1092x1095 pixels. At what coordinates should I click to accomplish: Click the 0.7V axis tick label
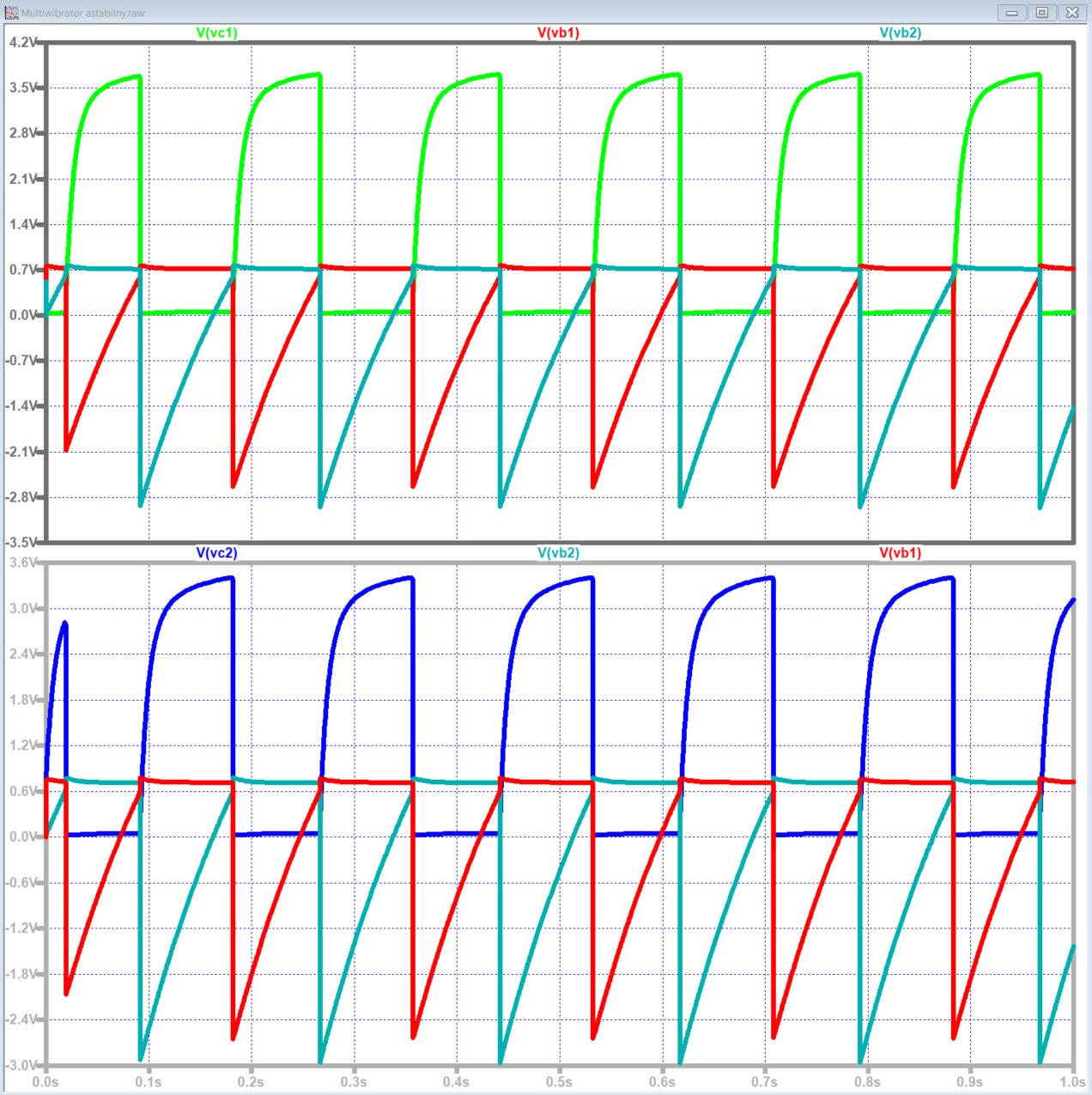point(23,270)
